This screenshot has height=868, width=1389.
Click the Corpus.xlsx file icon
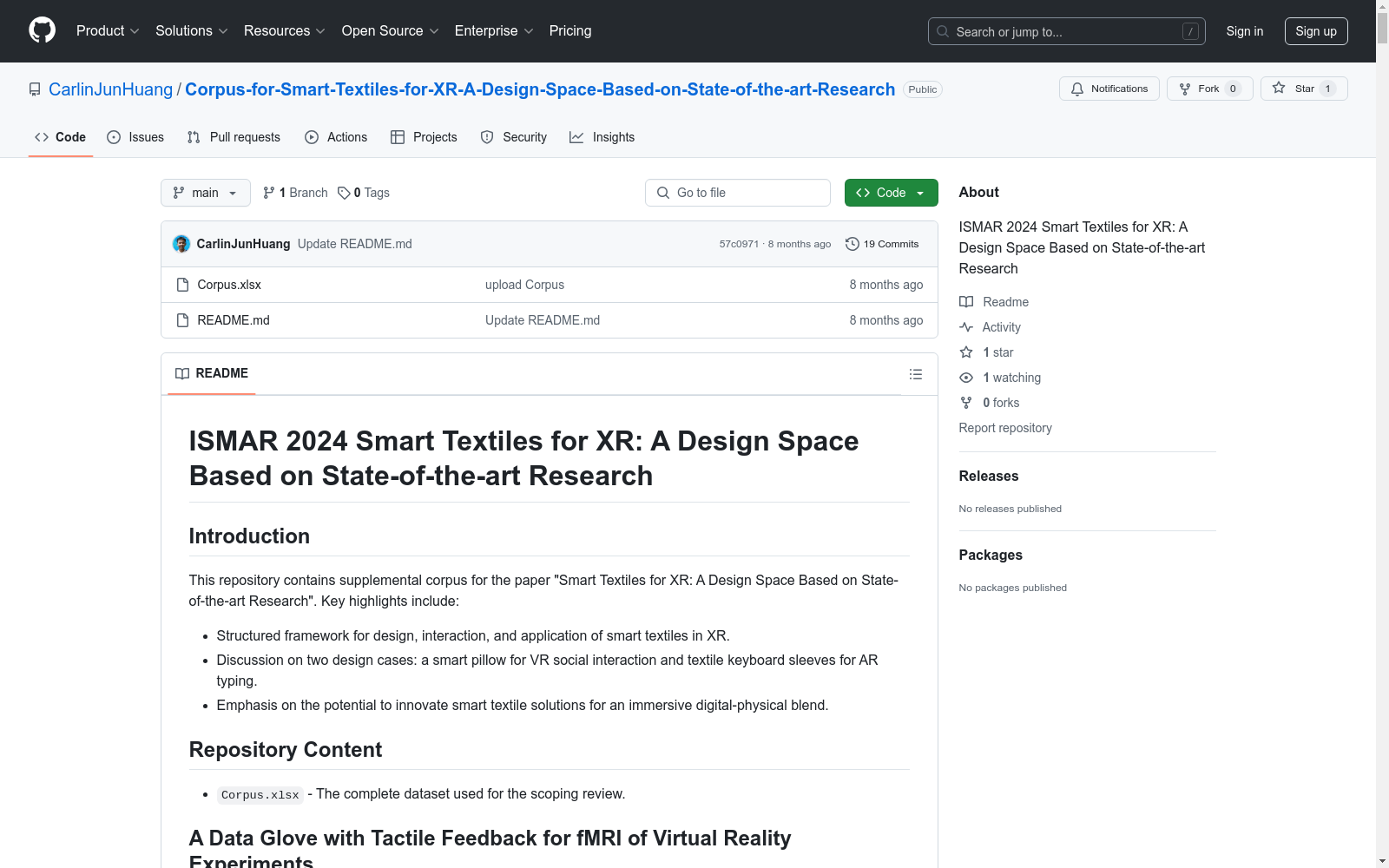pyautogui.click(x=182, y=285)
